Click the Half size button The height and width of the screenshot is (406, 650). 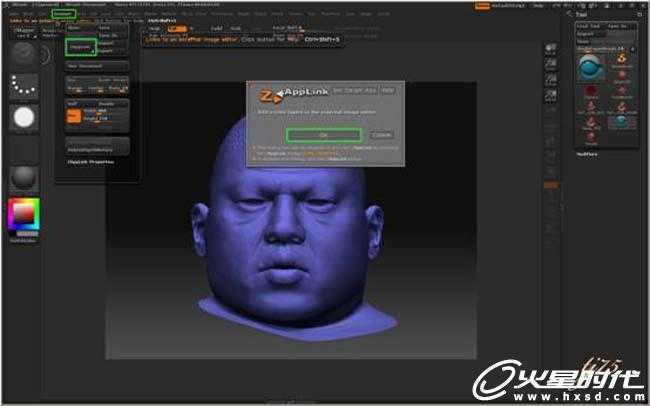pyautogui.click(x=80, y=103)
